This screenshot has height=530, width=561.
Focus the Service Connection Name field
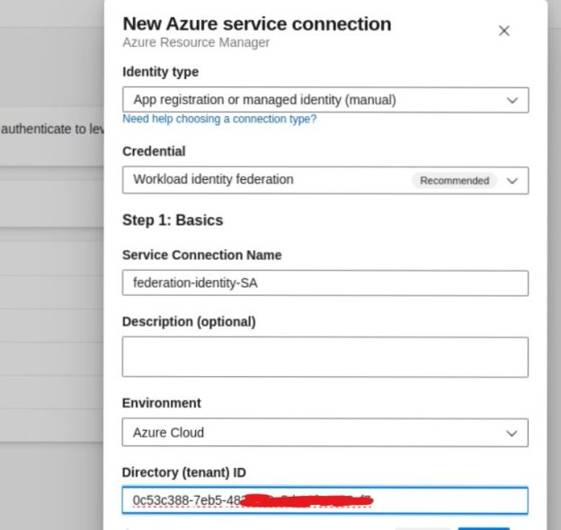point(325,283)
